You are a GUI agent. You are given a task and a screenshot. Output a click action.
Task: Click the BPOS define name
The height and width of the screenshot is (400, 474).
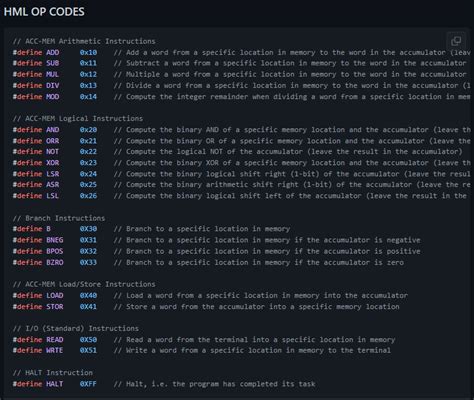[x=55, y=251]
